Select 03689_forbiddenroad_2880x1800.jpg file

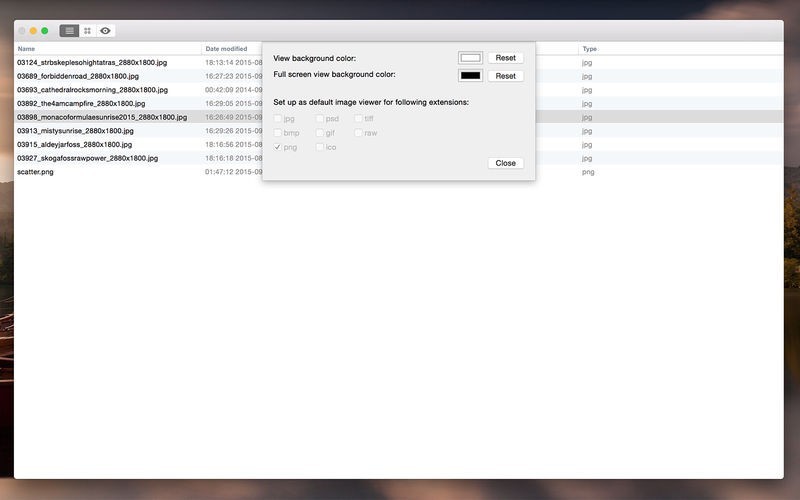[78, 76]
